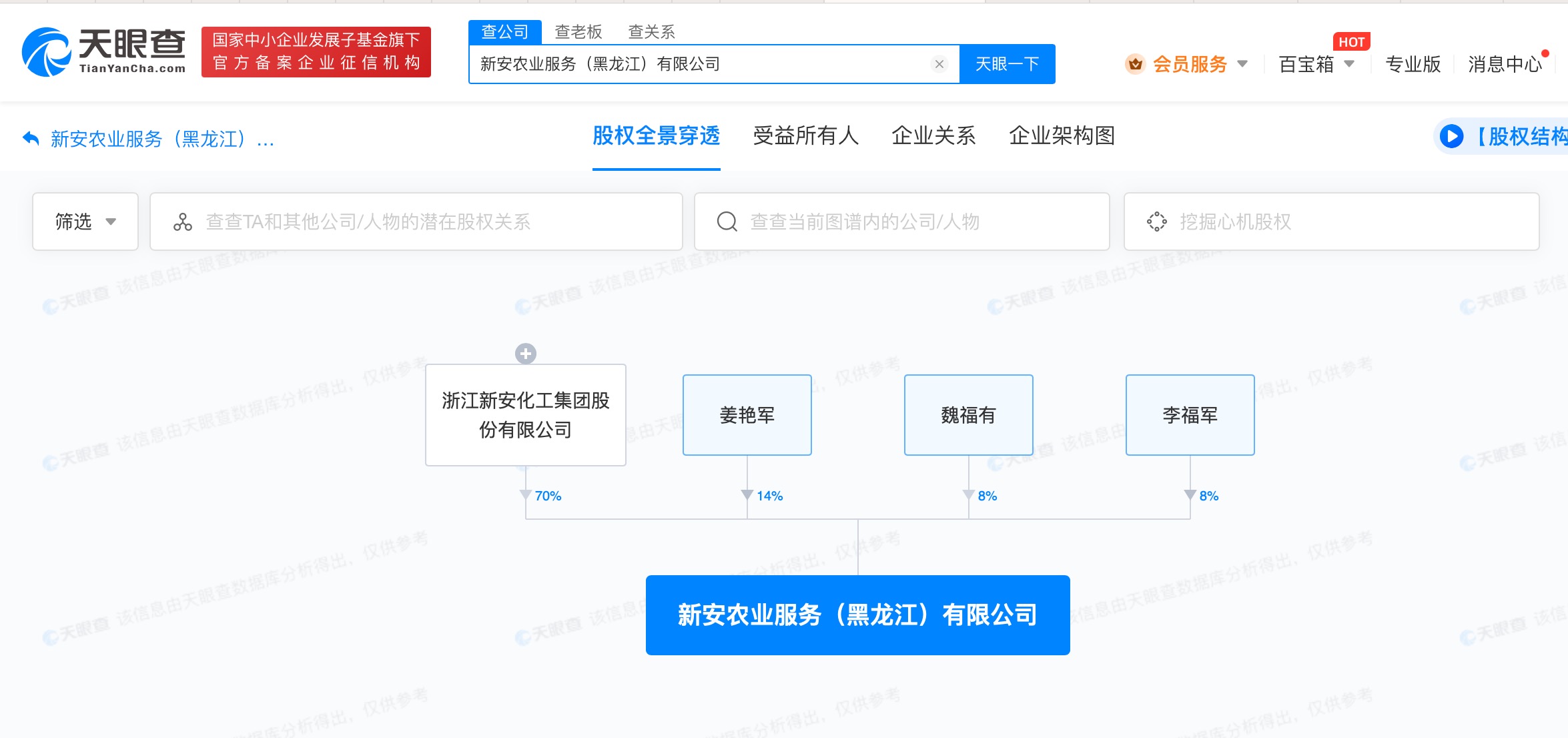This screenshot has width=1568, height=738.
Task: Switch to the 企业架构图 tab
Action: 1062,135
